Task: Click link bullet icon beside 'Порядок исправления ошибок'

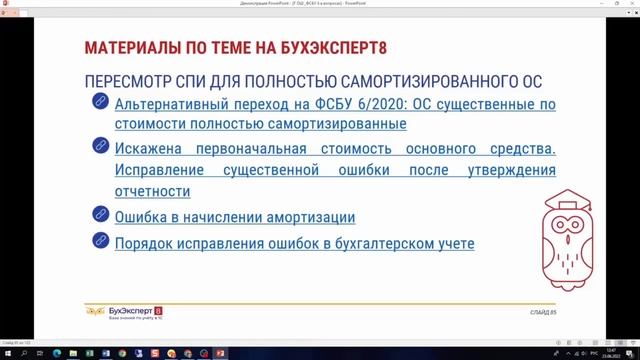Action: tap(100, 240)
